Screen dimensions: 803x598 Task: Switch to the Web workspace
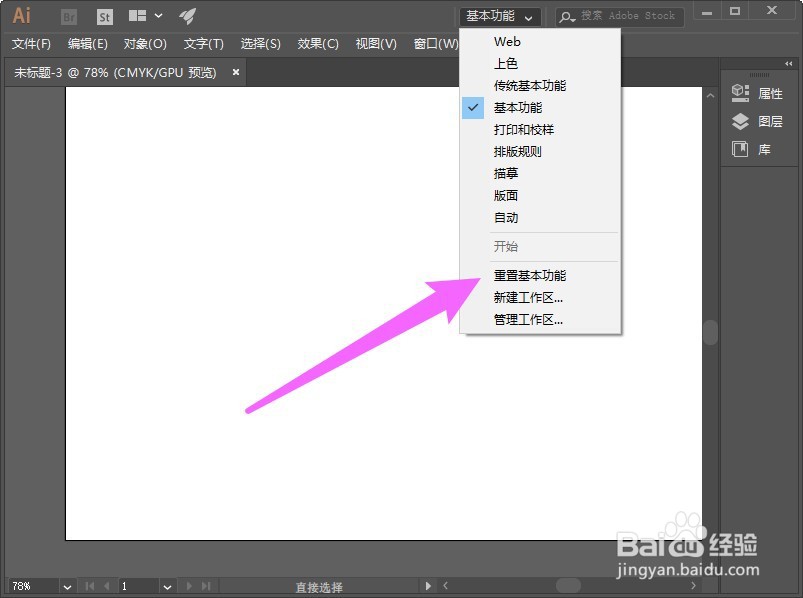507,42
